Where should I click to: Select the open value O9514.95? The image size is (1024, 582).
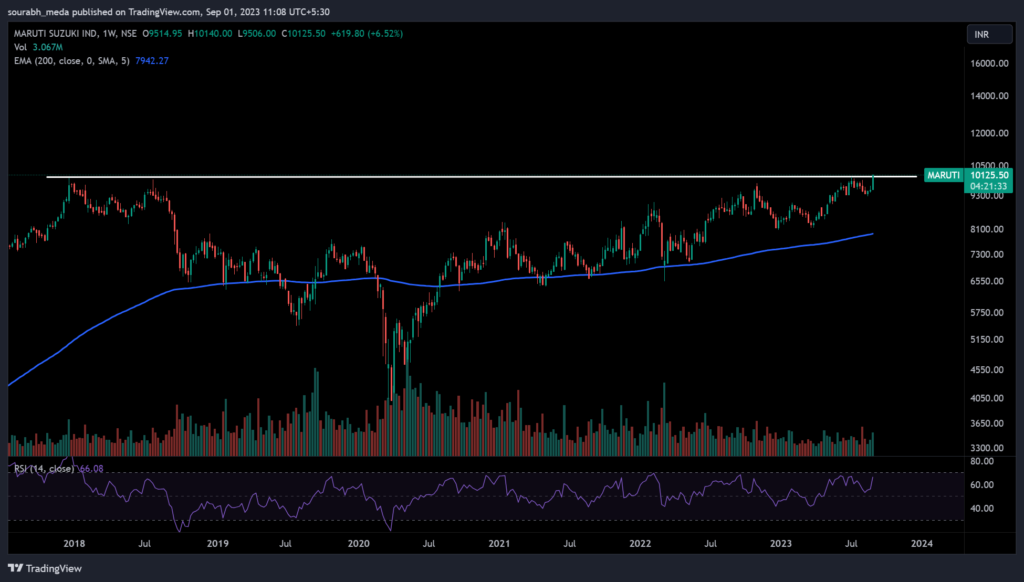click(163, 33)
